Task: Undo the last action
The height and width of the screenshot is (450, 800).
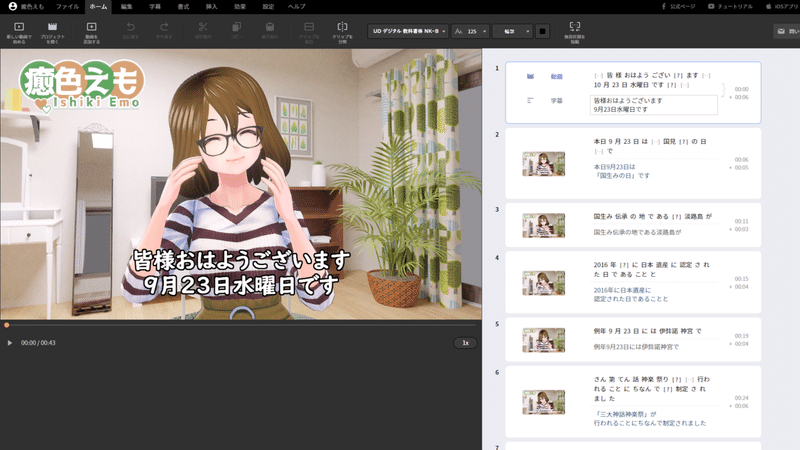Action: (131, 27)
